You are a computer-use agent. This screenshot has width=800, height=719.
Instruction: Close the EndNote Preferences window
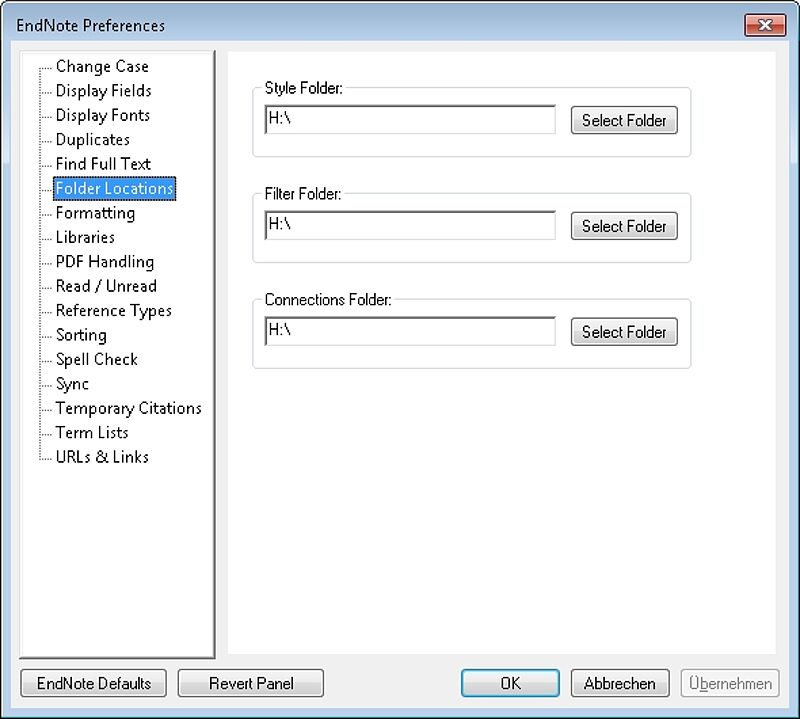tap(765, 25)
